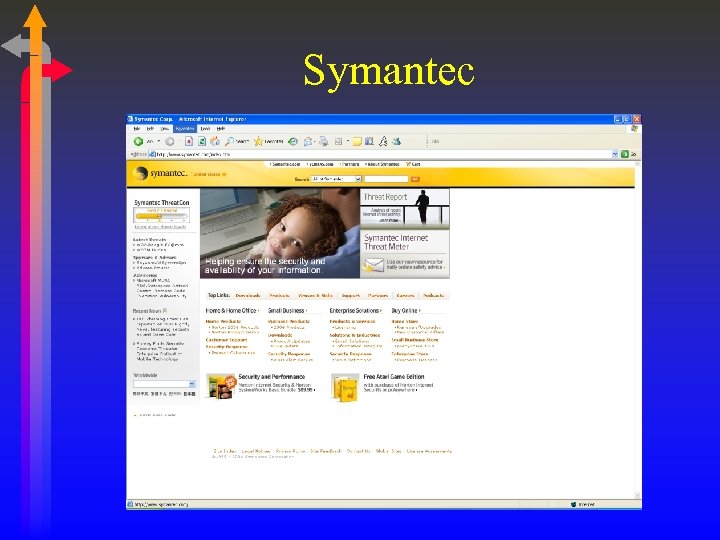Open the Mail button dropdown arrow
Viewport: 720px width, 540px height.
coord(315,141)
